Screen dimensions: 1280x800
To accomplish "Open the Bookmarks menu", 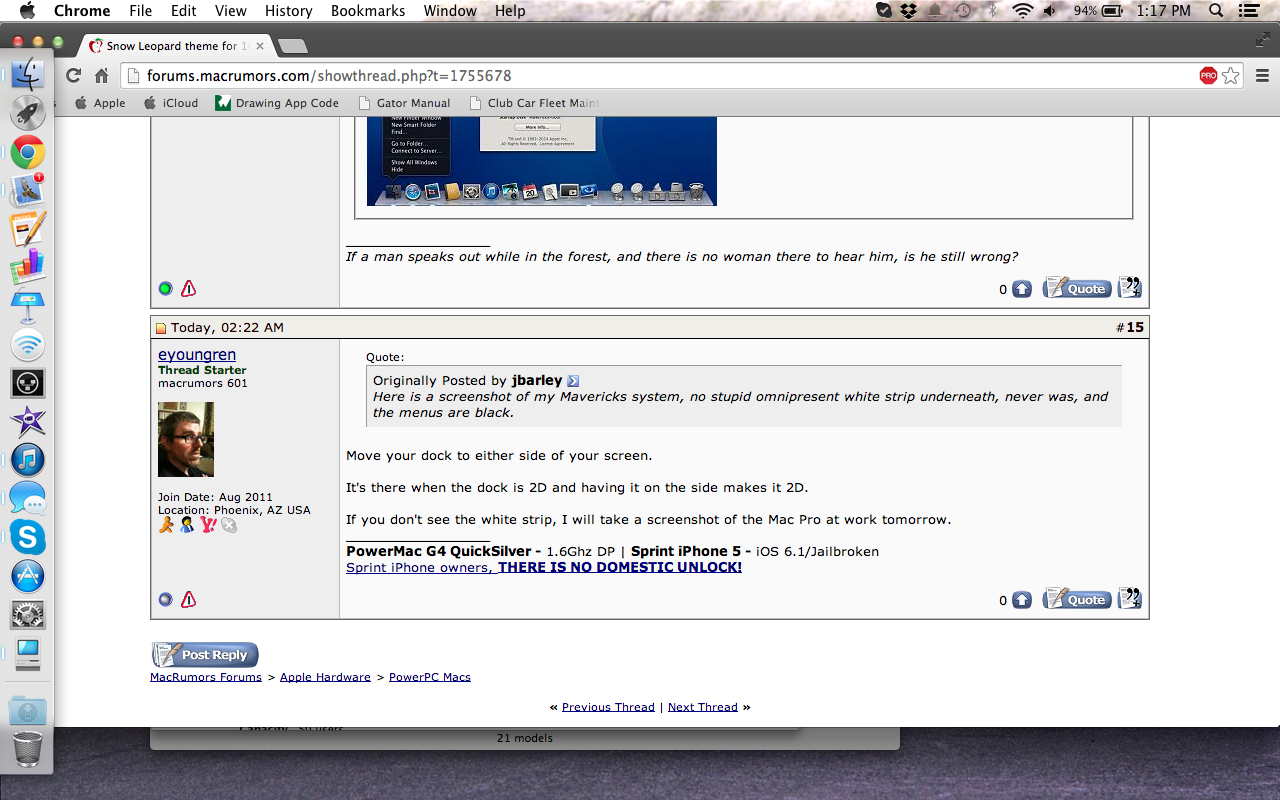I will pos(368,11).
